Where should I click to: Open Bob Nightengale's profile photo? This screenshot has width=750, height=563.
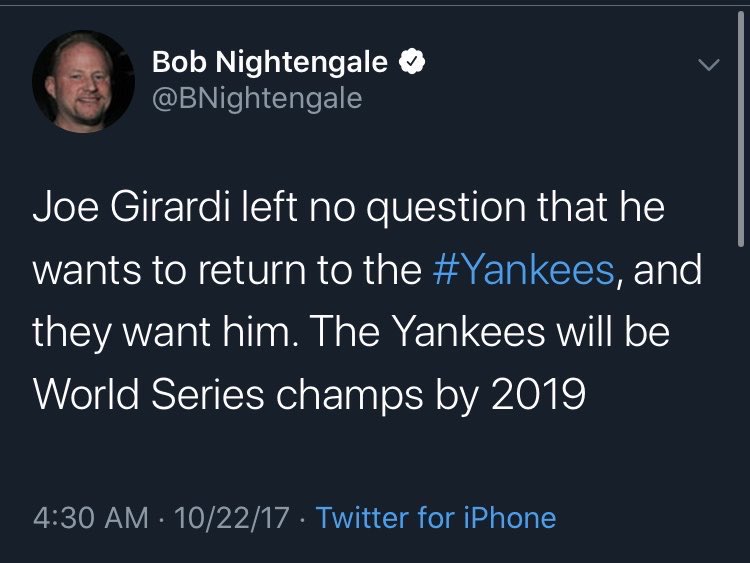(x=83, y=80)
